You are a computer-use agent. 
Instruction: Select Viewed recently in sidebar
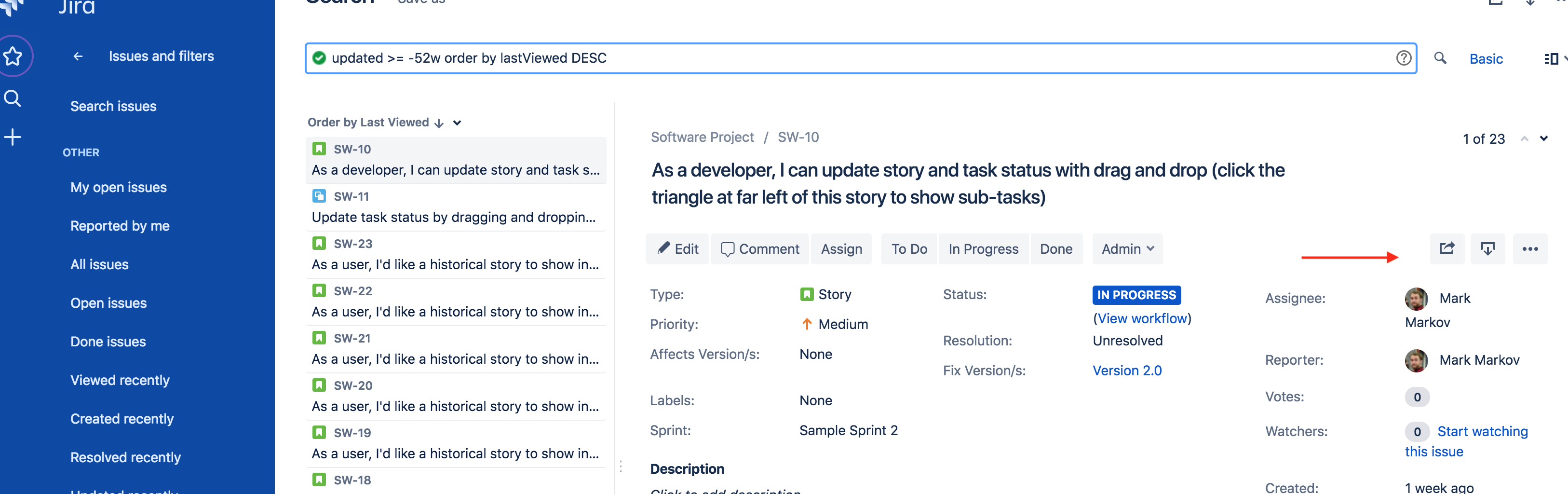pyautogui.click(x=120, y=380)
